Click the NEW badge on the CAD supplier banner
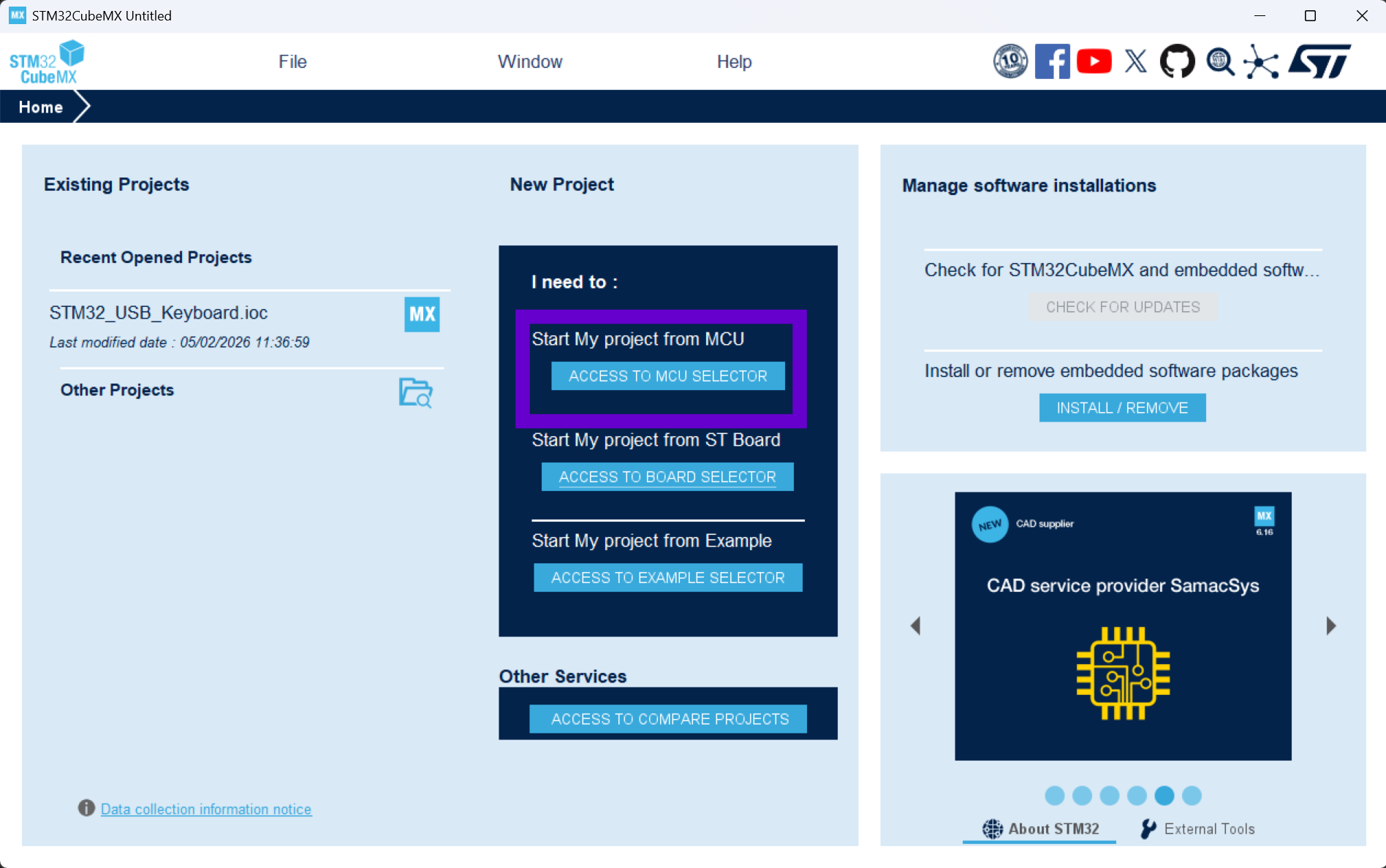Screen dimensions: 1386x868 pyautogui.click(x=990, y=525)
